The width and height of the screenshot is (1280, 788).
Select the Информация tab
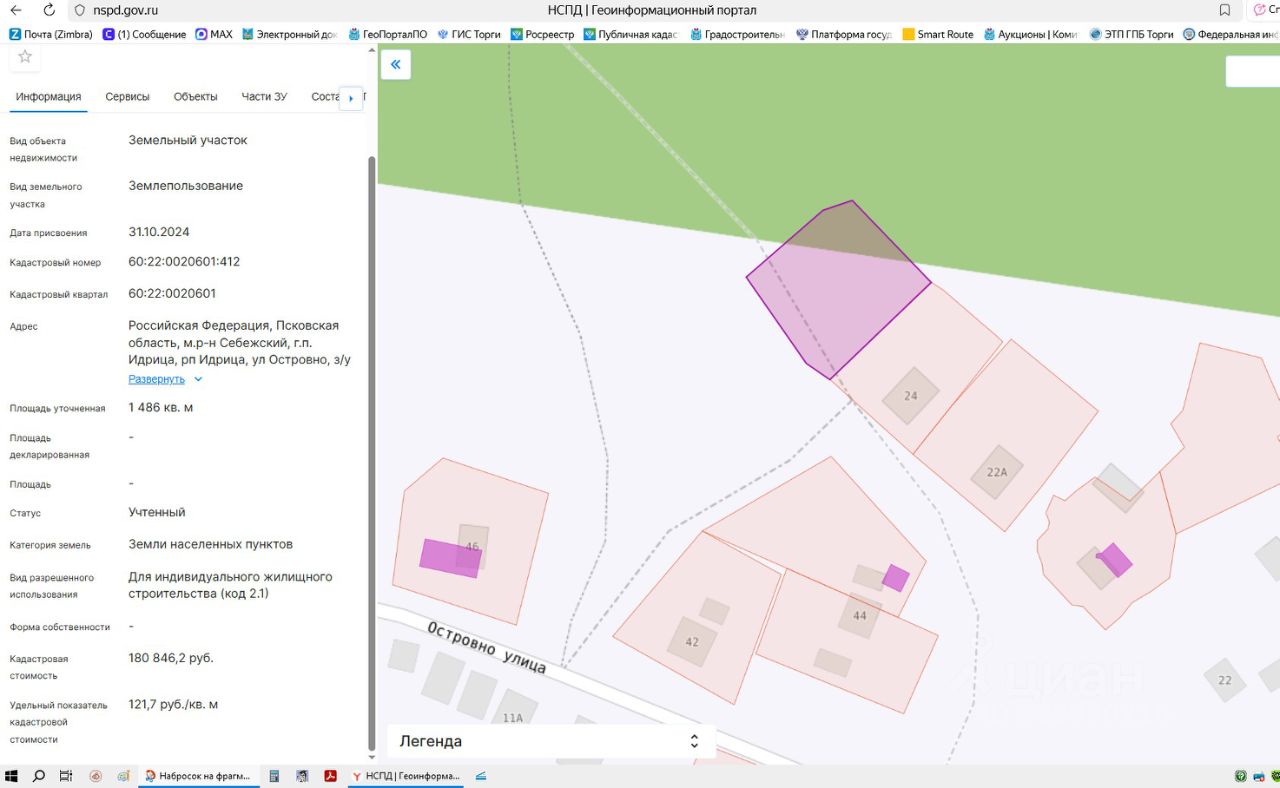point(48,97)
